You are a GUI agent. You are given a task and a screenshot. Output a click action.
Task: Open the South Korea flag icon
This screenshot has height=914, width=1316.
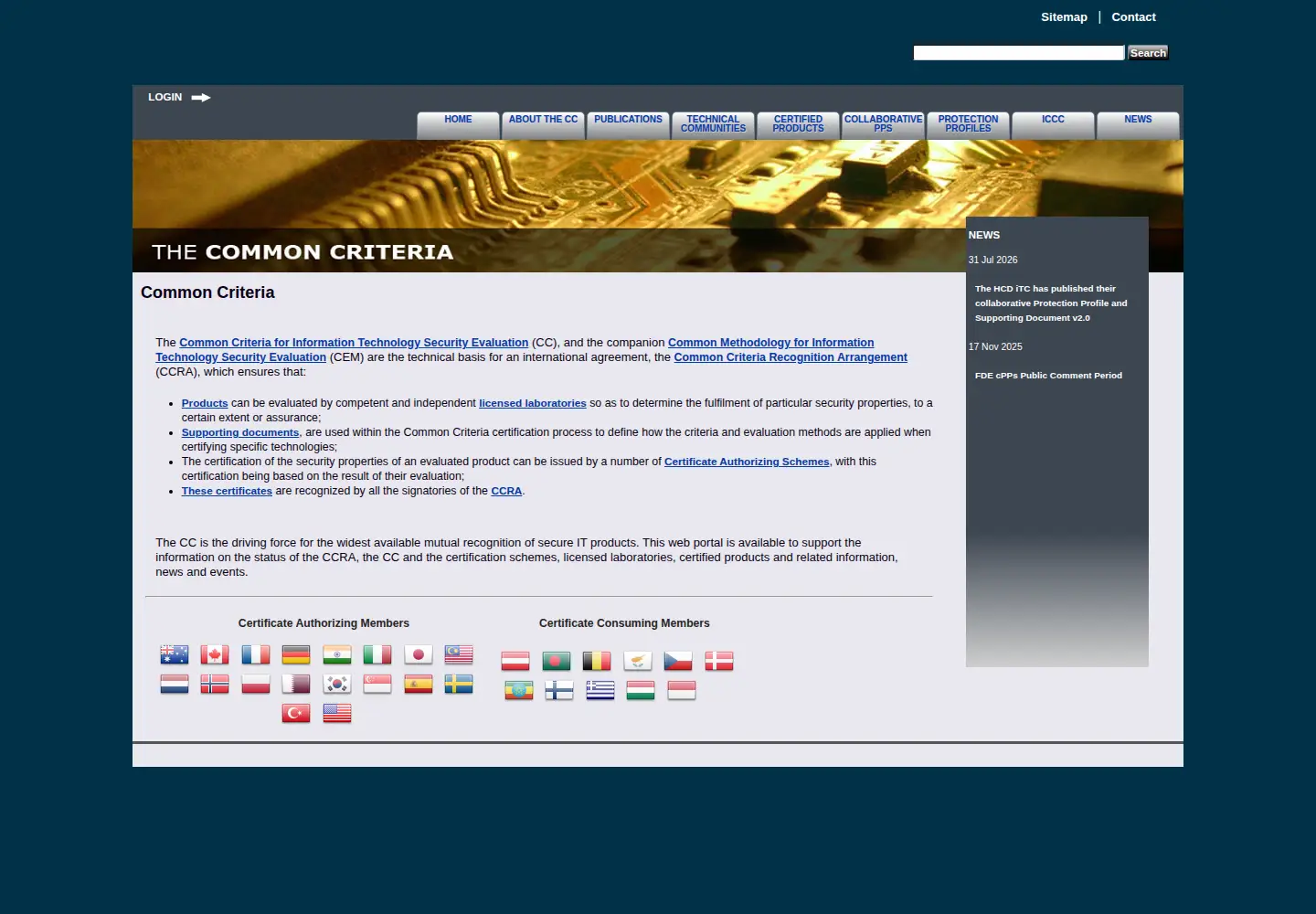pyautogui.click(x=336, y=684)
